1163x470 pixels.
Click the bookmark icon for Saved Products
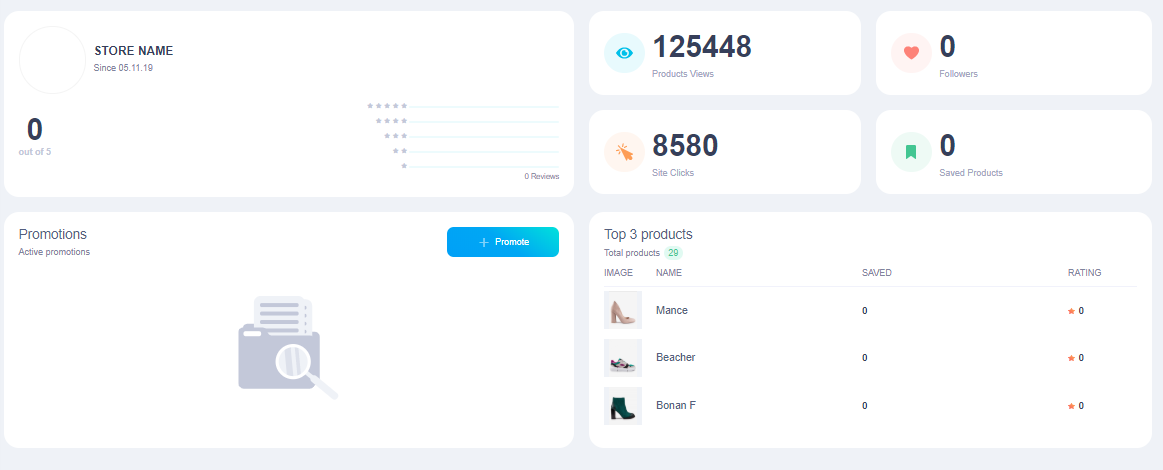[911, 152]
